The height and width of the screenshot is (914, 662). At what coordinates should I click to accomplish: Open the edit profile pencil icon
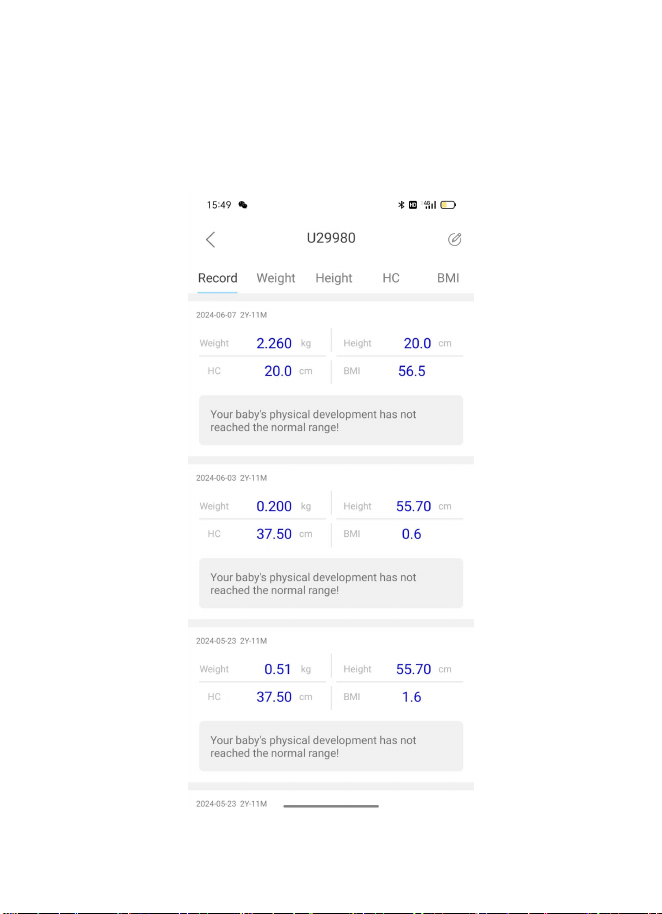click(455, 239)
